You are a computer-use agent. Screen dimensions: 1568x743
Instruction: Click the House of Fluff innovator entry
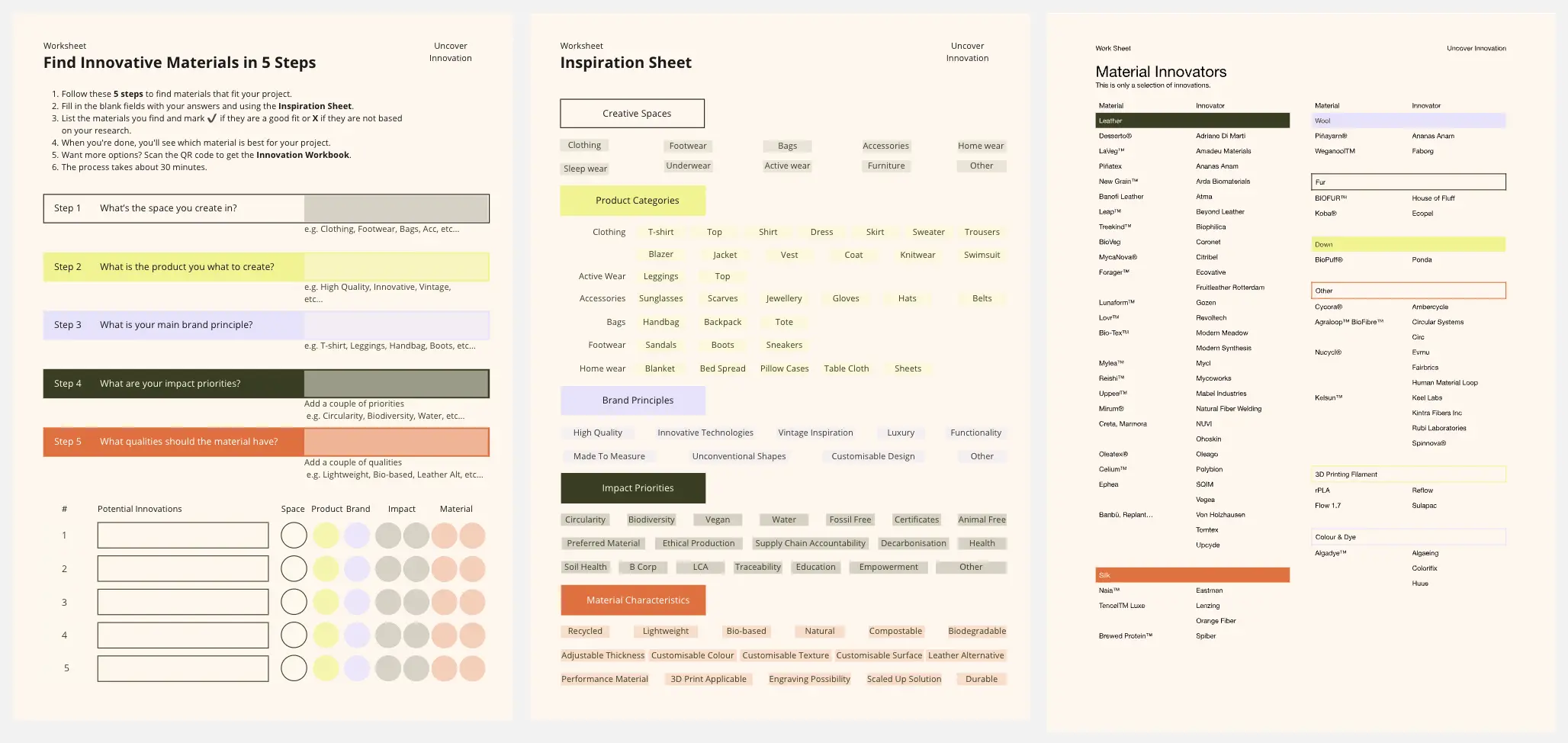[1433, 198]
